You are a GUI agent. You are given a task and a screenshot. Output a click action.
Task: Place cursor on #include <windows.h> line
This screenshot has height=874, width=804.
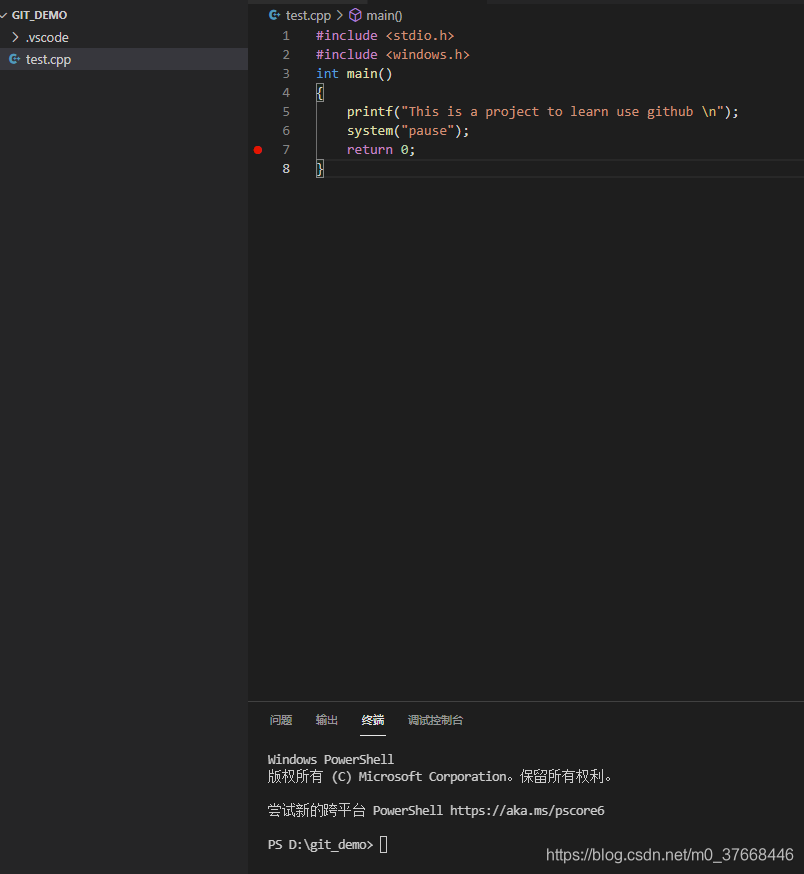coord(393,55)
